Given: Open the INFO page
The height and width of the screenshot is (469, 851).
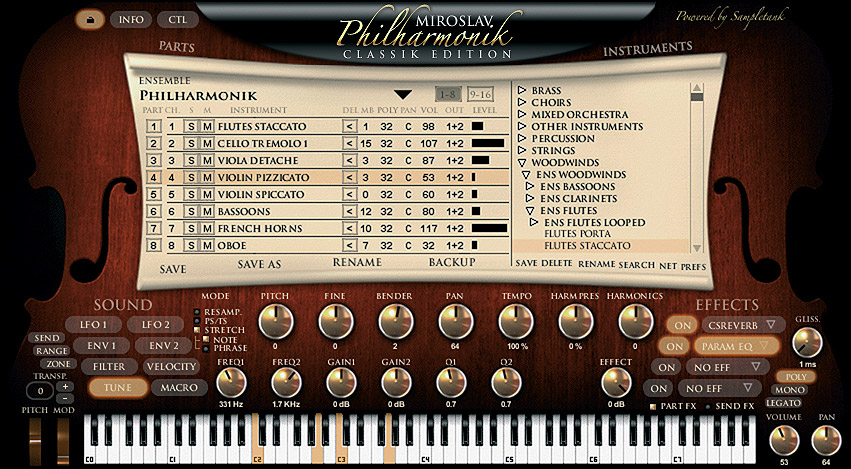Looking at the screenshot, I should (131, 20).
